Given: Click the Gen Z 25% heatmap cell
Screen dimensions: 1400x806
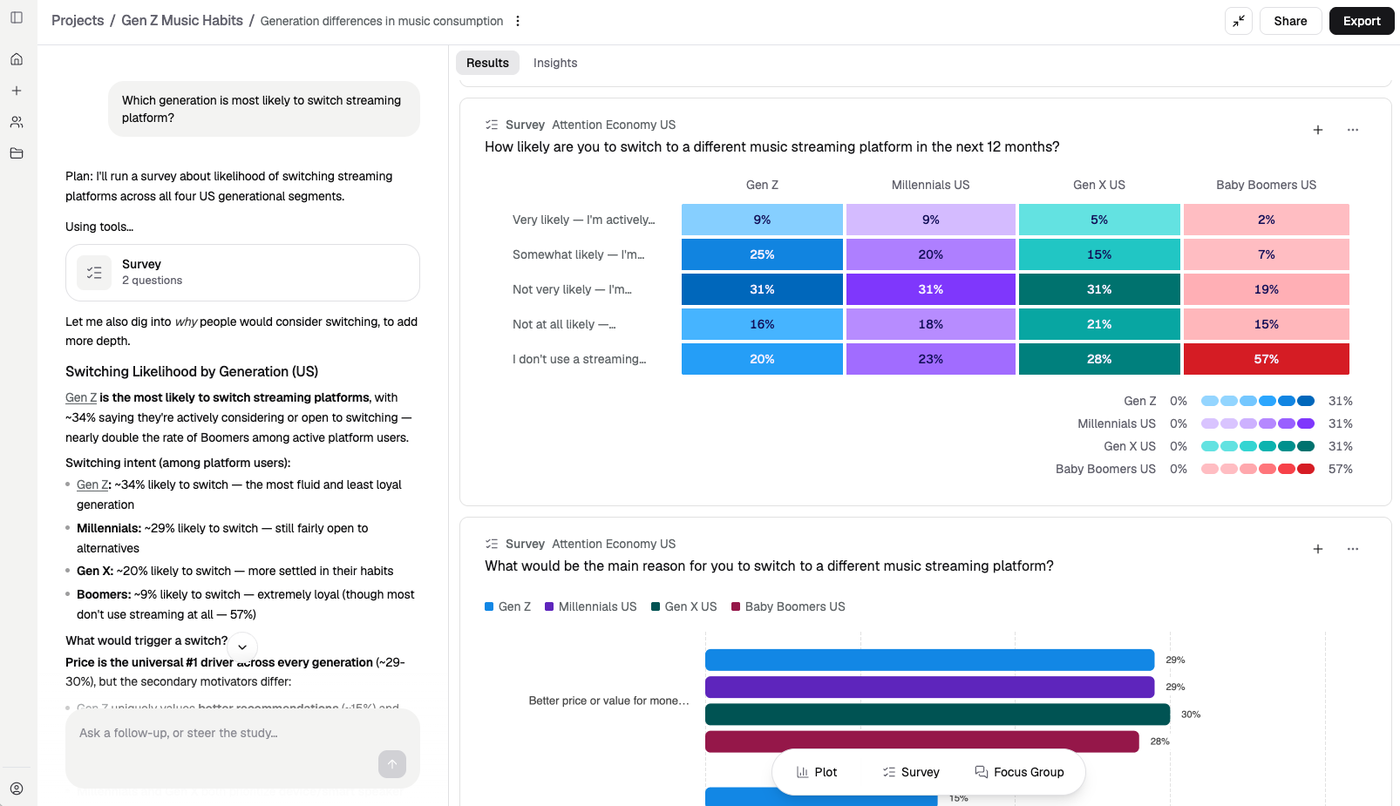Looking at the screenshot, I should 762,254.
